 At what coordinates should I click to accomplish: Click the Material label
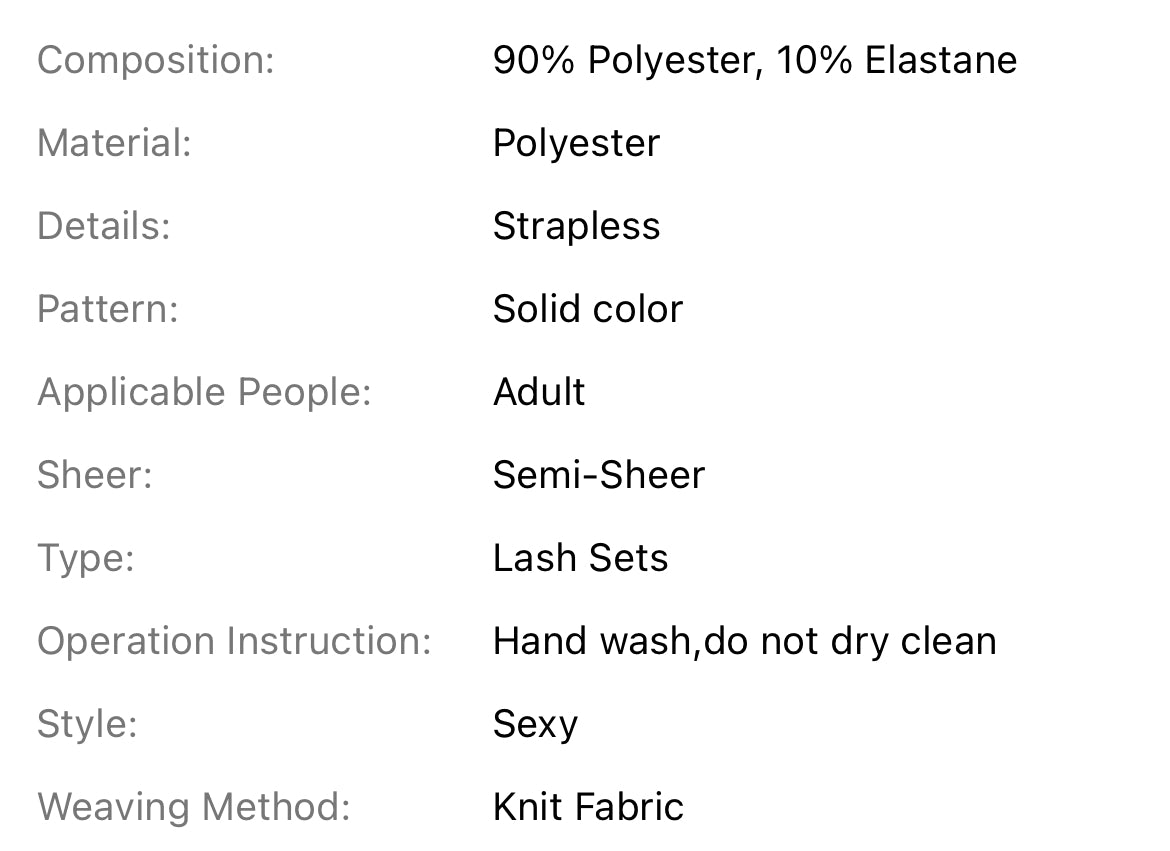114,144
